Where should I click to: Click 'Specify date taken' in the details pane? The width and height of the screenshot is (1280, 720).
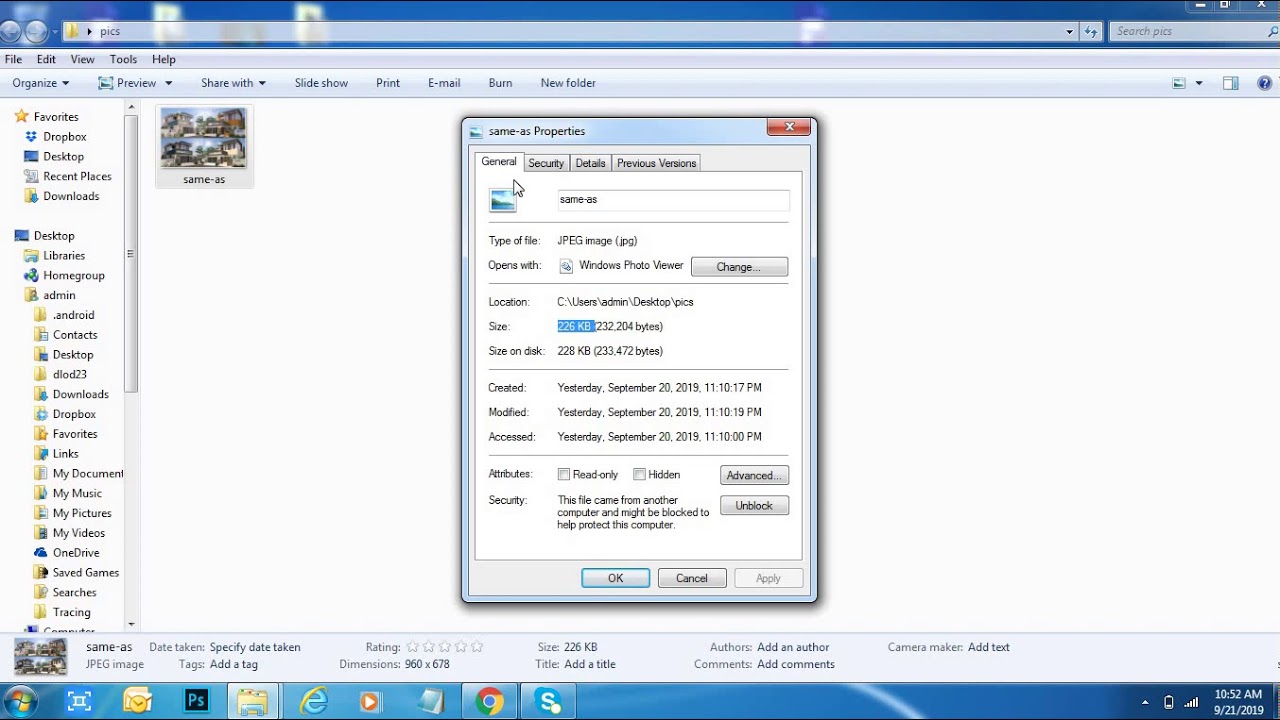pos(255,647)
